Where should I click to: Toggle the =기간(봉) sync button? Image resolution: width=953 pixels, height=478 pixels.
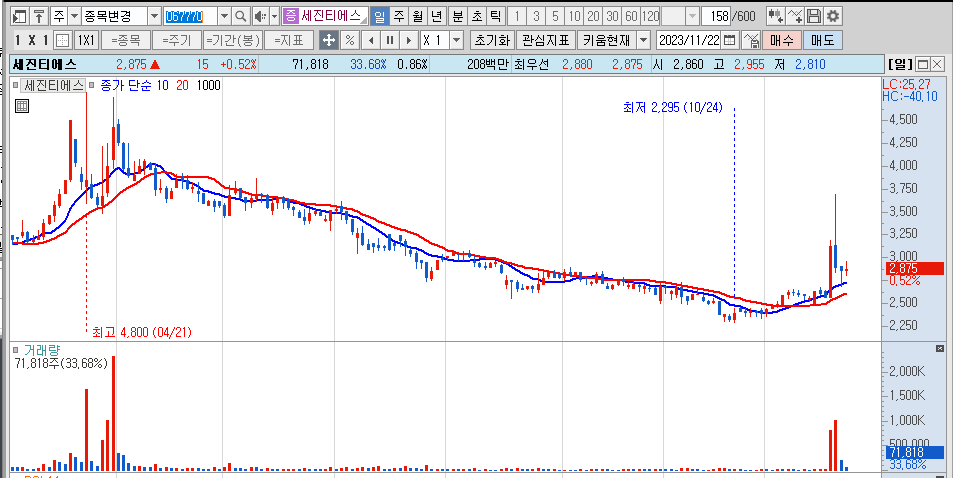pos(233,41)
